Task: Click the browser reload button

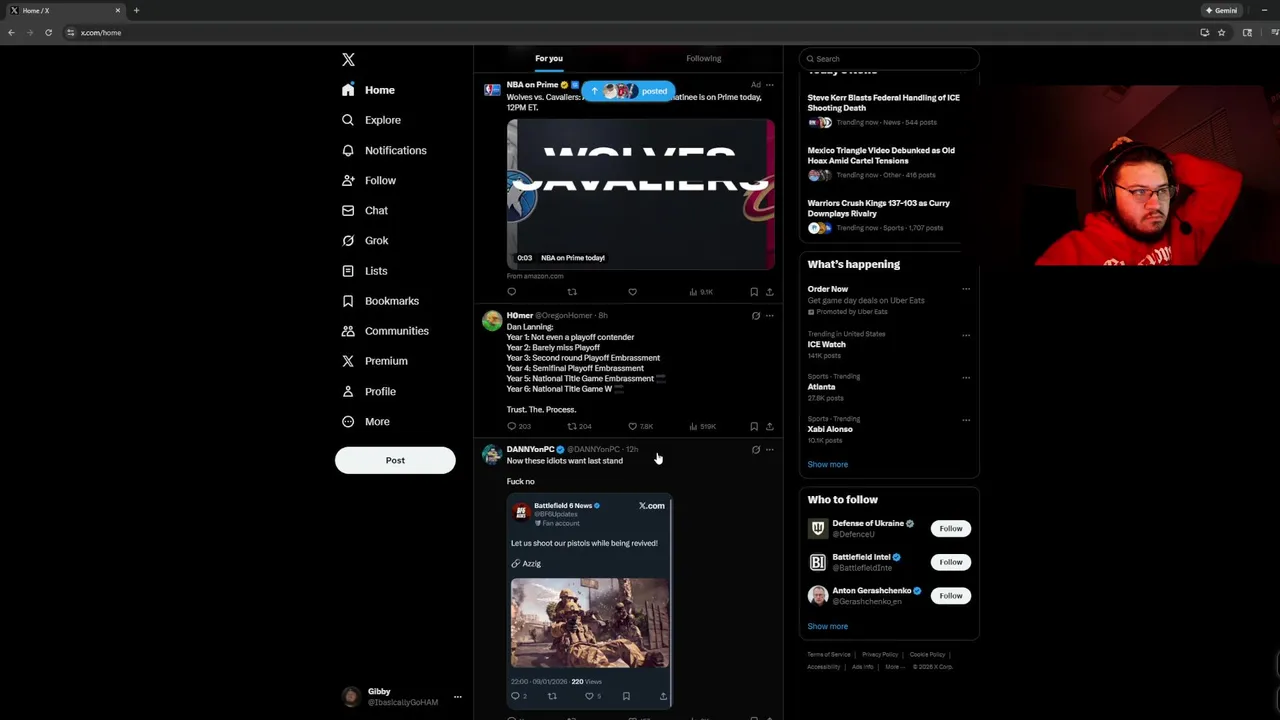Action: (x=48, y=32)
